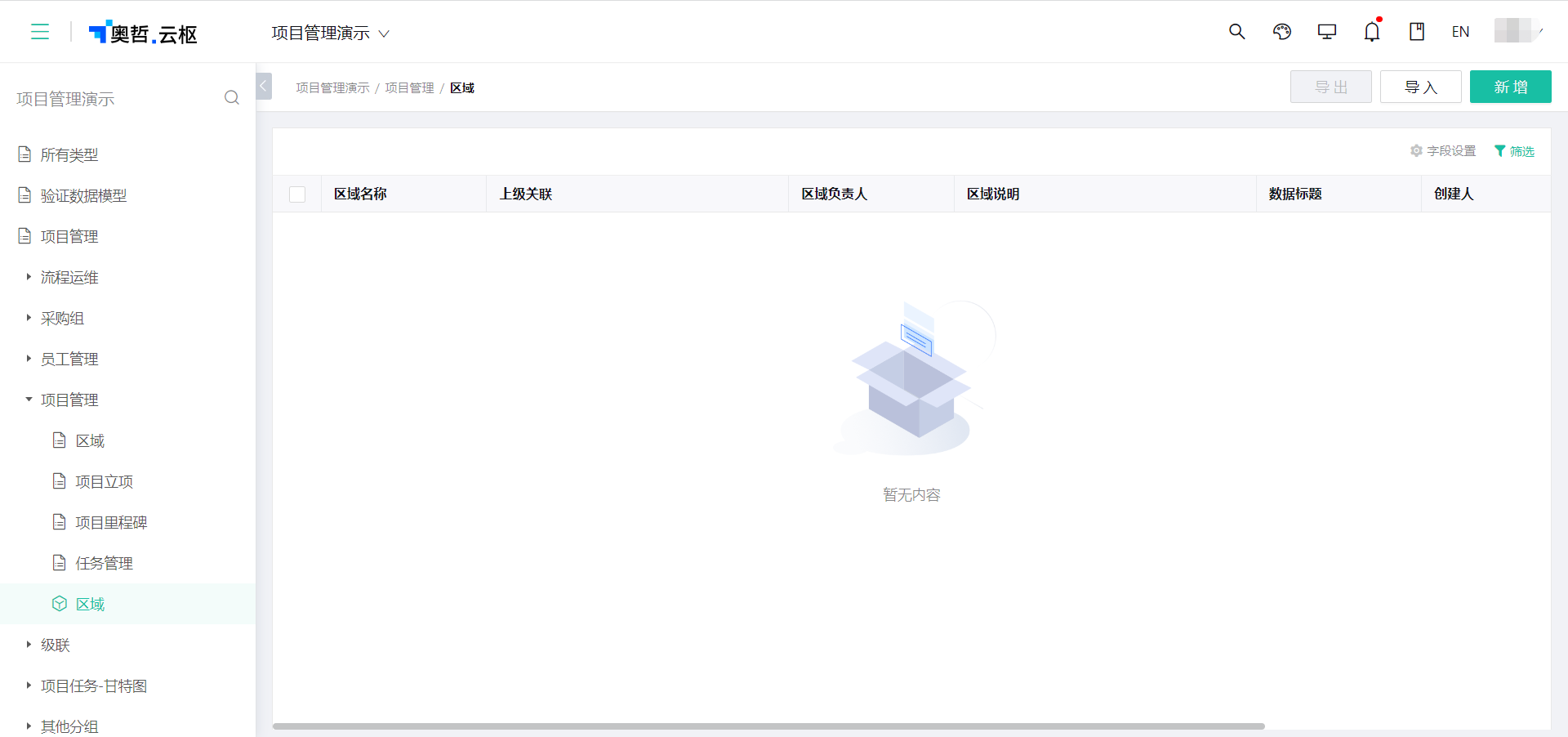
Task: Click the green 新增 button
Action: (1511, 87)
